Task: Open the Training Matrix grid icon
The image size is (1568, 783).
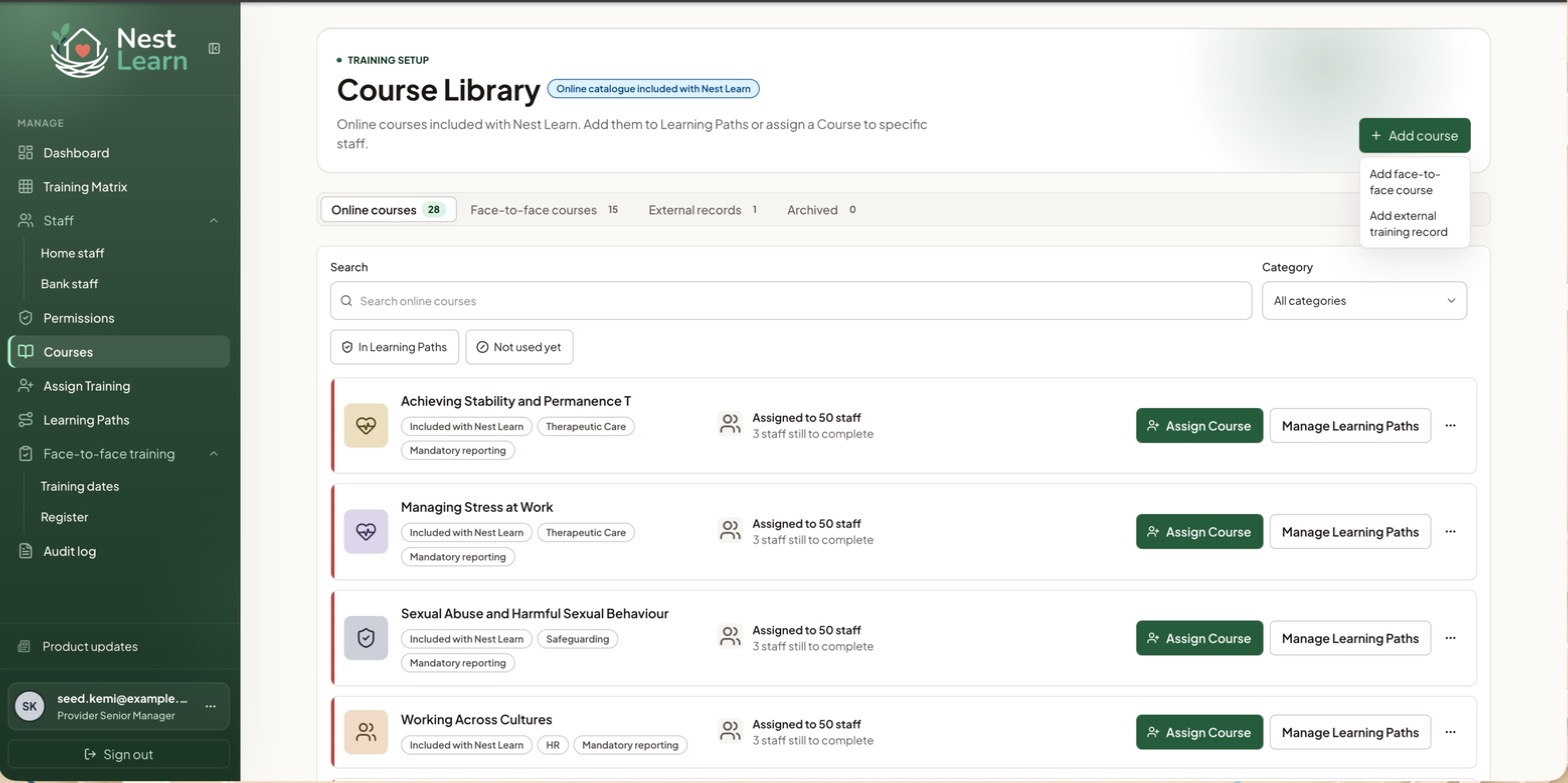Action: pyautogui.click(x=26, y=187)
